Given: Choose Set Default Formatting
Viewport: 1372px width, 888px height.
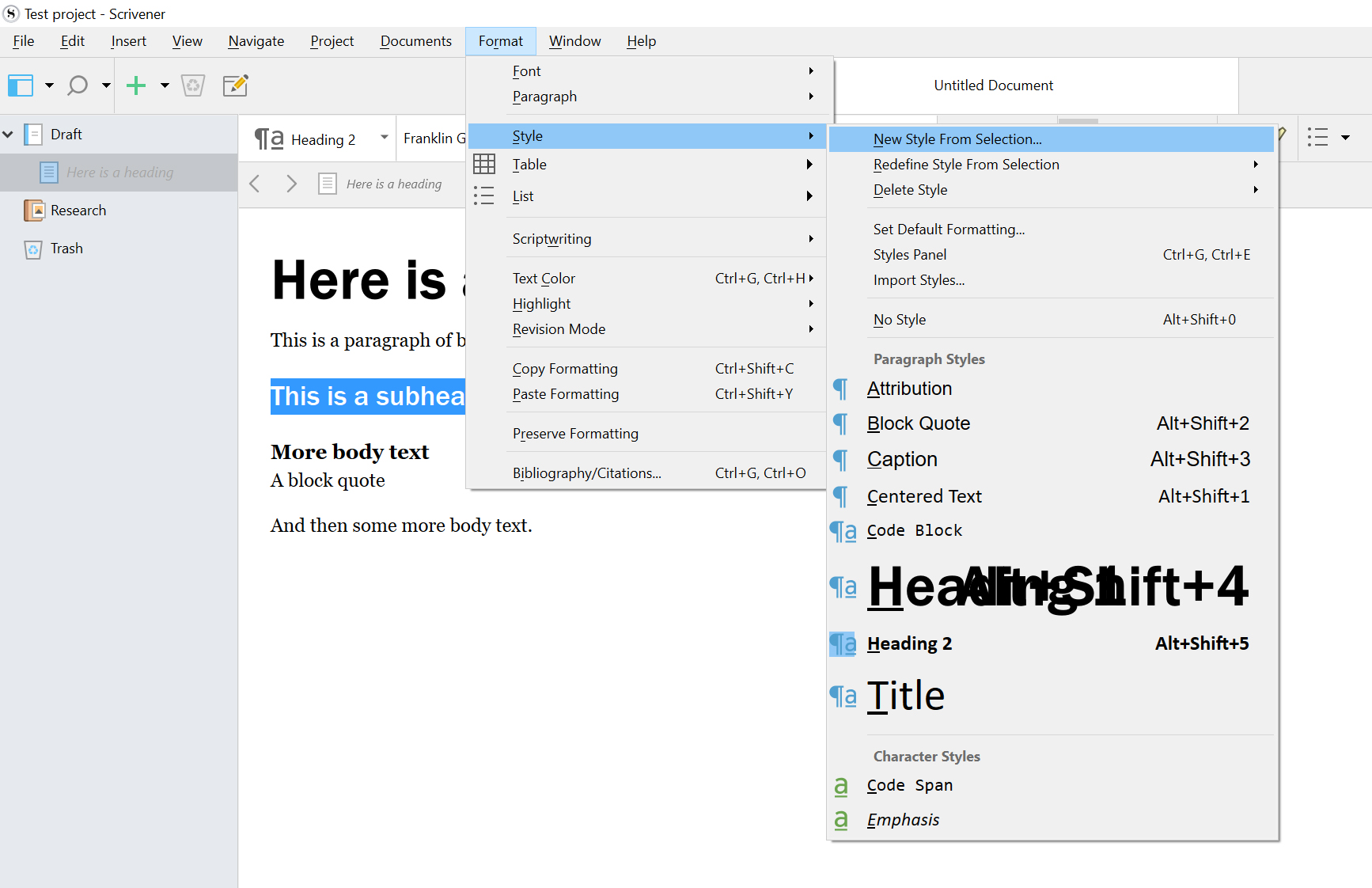Looking at the screenshot, I should pyautogui.click(x=1052, y=230).
